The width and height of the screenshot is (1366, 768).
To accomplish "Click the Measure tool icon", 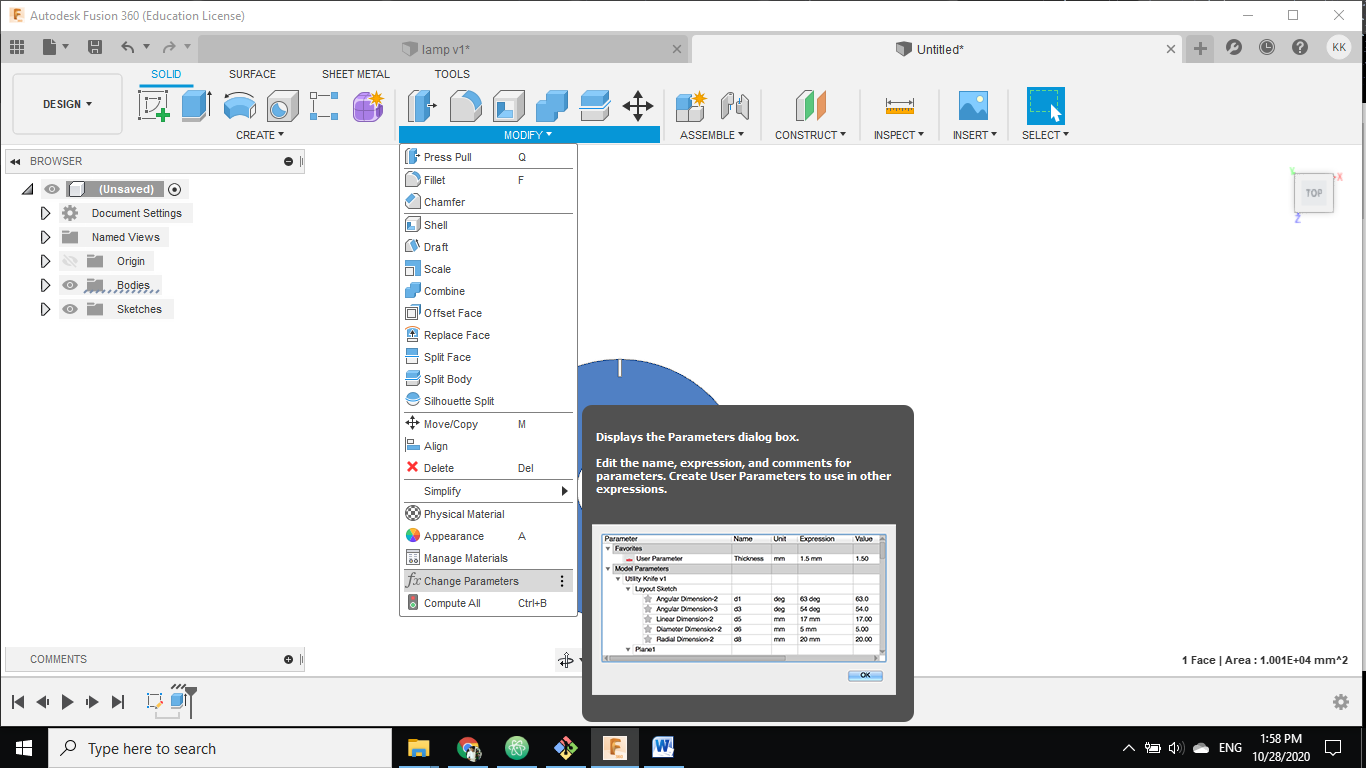I will (x=899, y=105).
